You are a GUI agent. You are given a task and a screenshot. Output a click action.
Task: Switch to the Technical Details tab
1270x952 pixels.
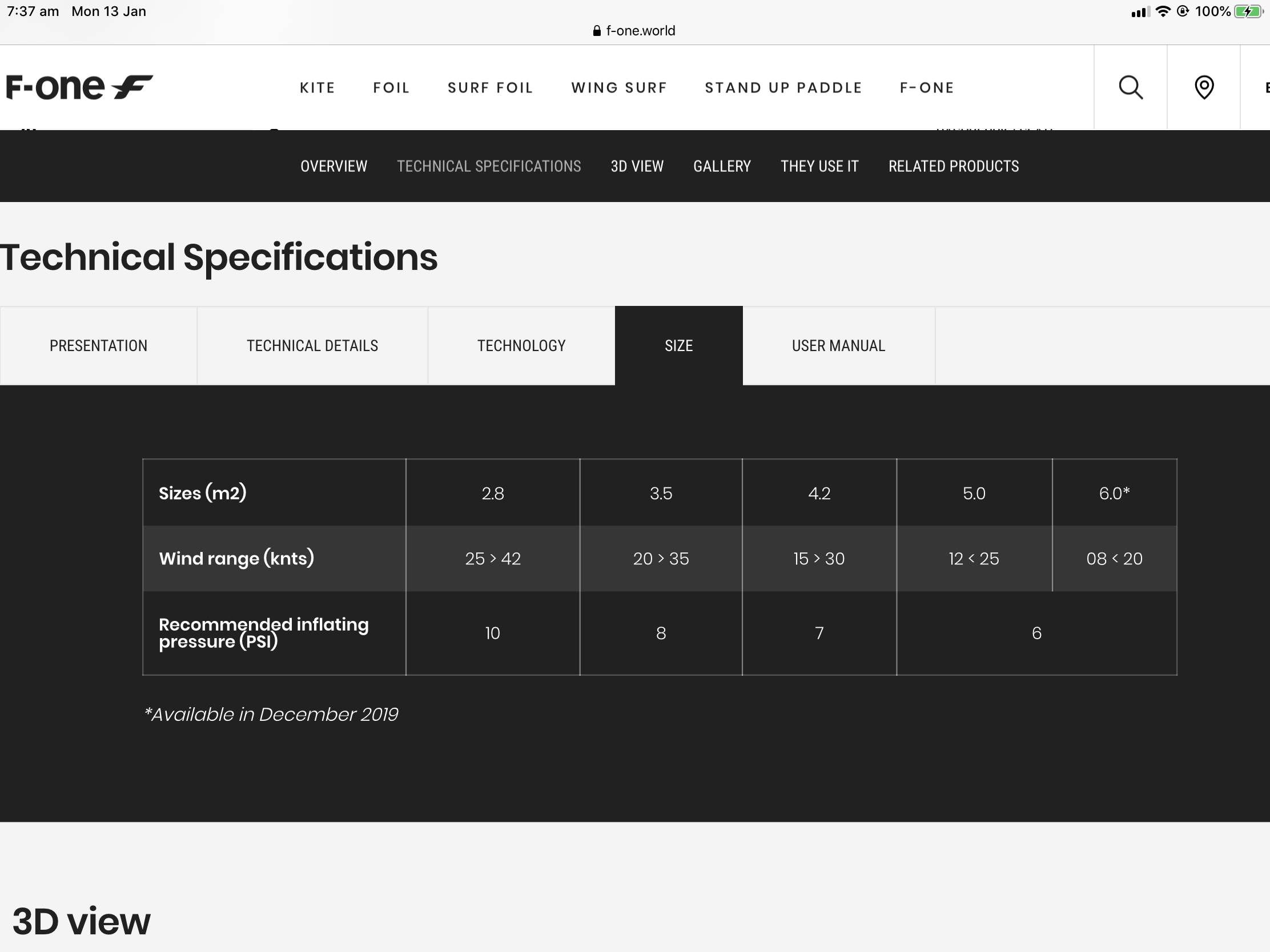[x=312, y=345]
